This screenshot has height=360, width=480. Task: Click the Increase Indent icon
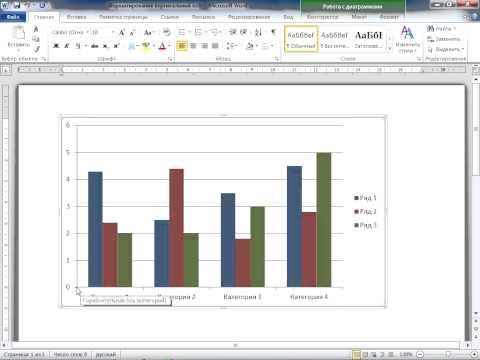pyautogui.click(x=244, y=32)
